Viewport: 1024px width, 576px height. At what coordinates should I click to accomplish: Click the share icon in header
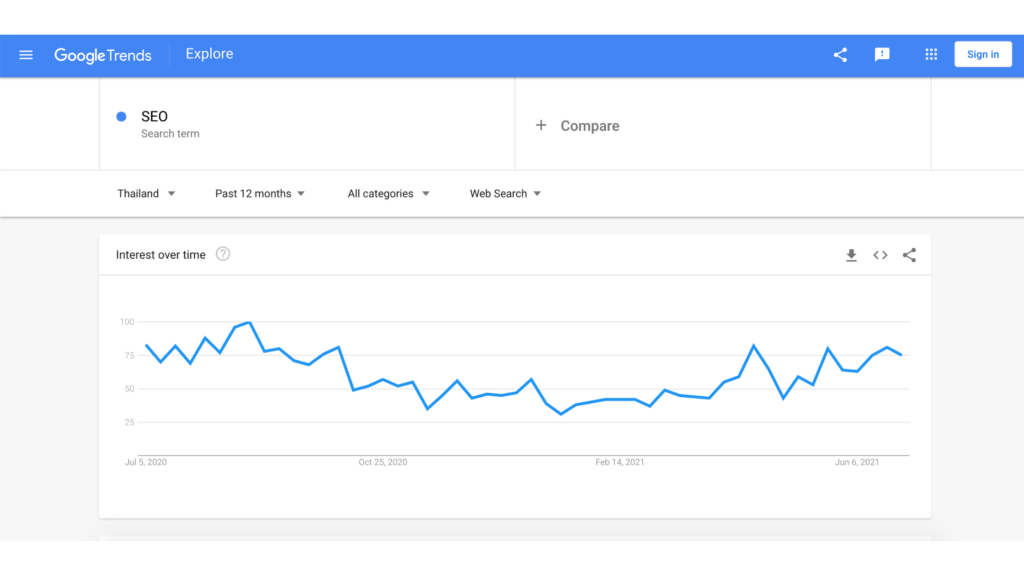click(x=840, y=55)
